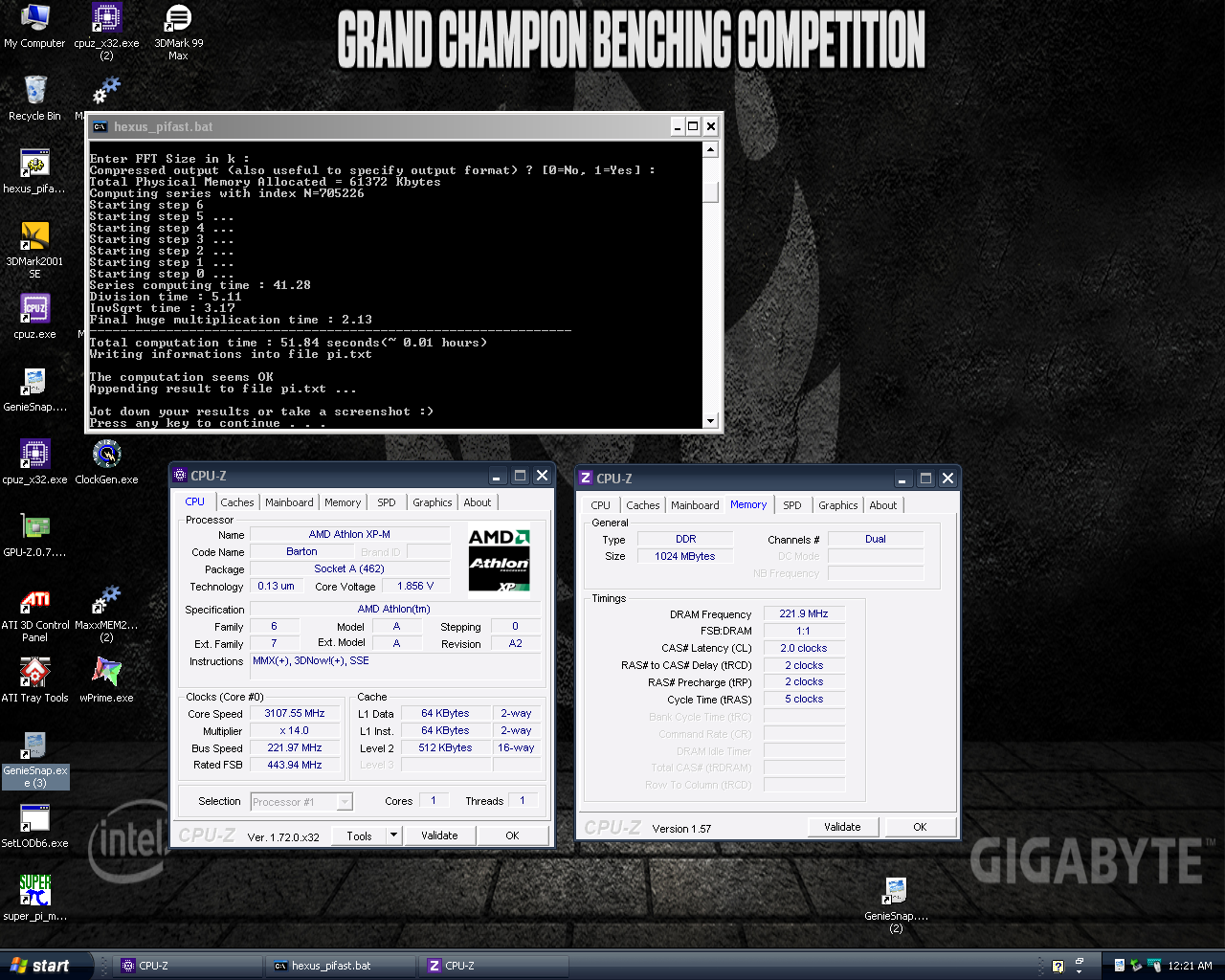This screenshot has width=1225, height=980.
Task: Click console vertical scrollbar thumb
Action: pyautogui.click(x=710, y=192)
